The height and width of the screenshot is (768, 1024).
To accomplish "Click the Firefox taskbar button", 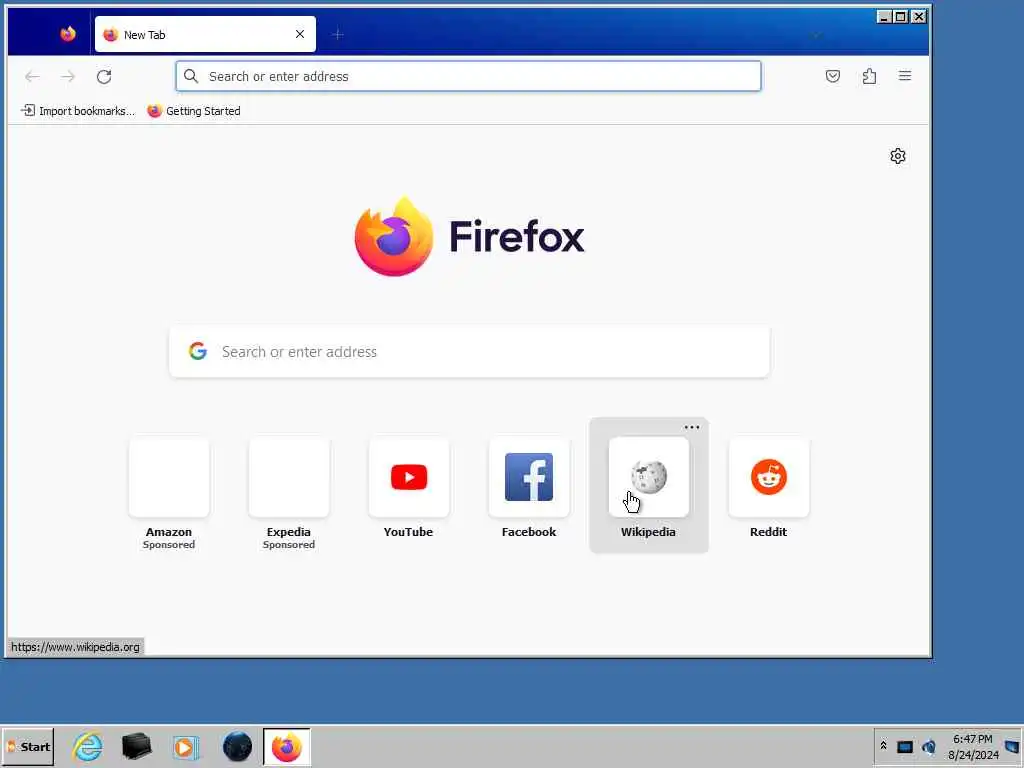I will click(287, 746).
